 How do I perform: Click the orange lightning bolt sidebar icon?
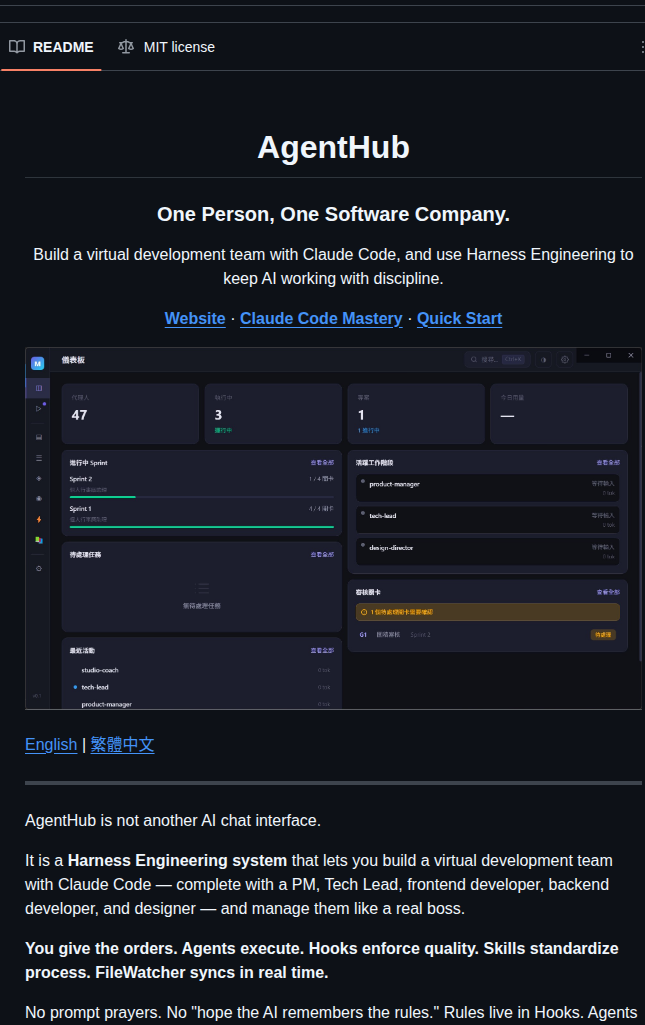(39, 520)
